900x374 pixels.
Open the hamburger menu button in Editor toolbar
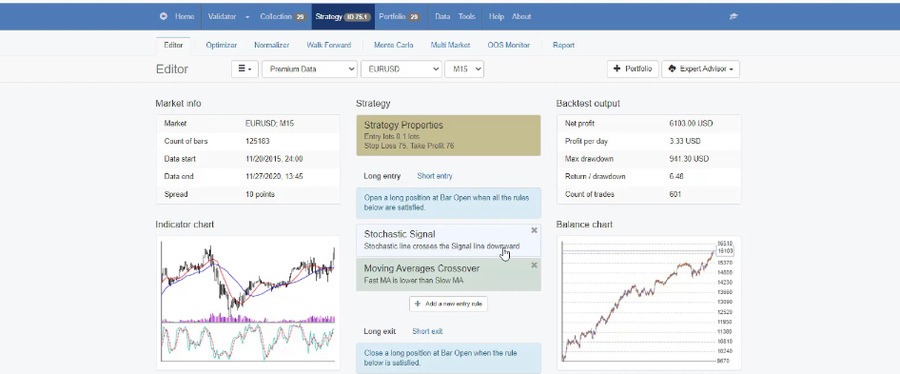point(245,69)
